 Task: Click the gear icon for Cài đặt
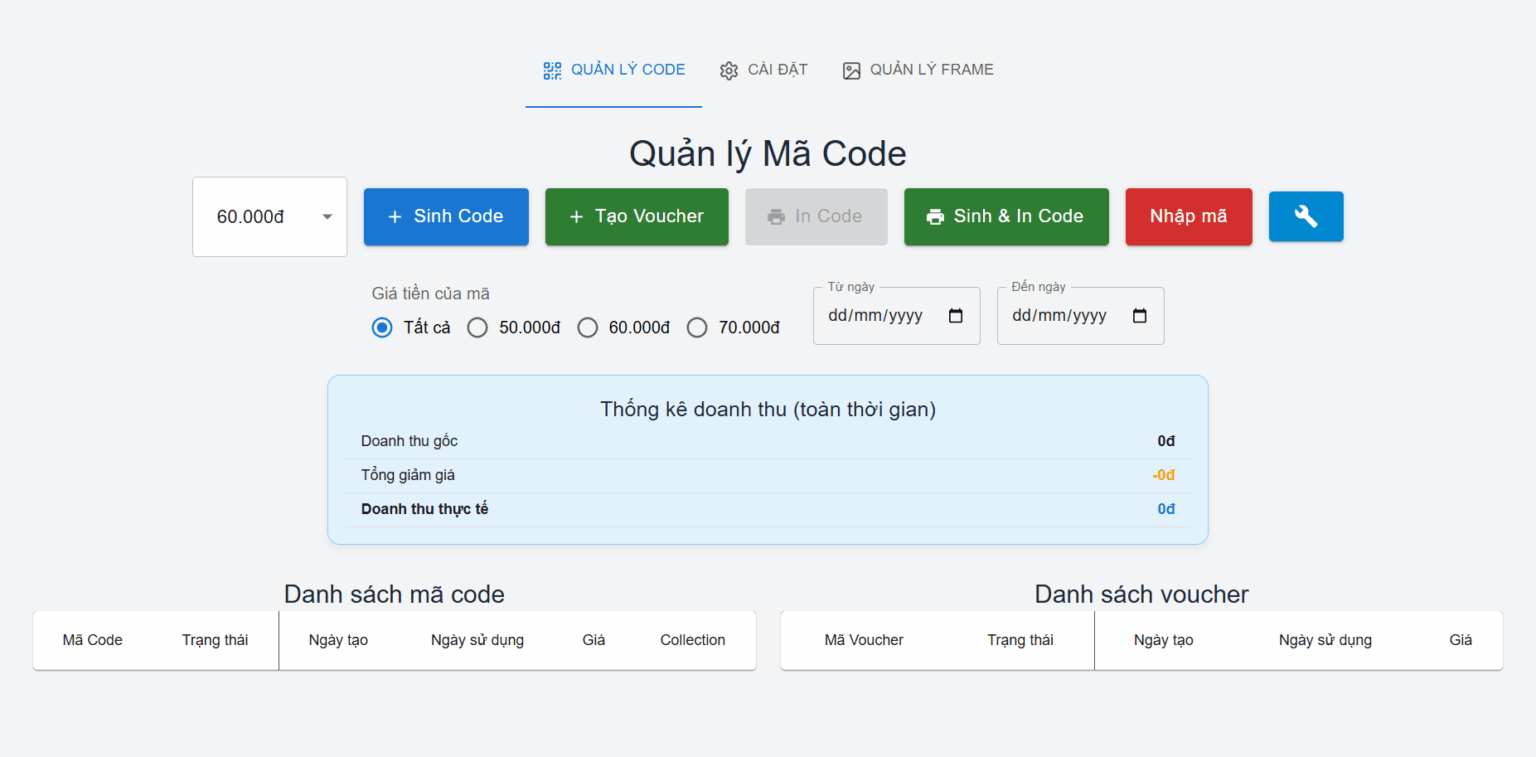coord(729,71)
